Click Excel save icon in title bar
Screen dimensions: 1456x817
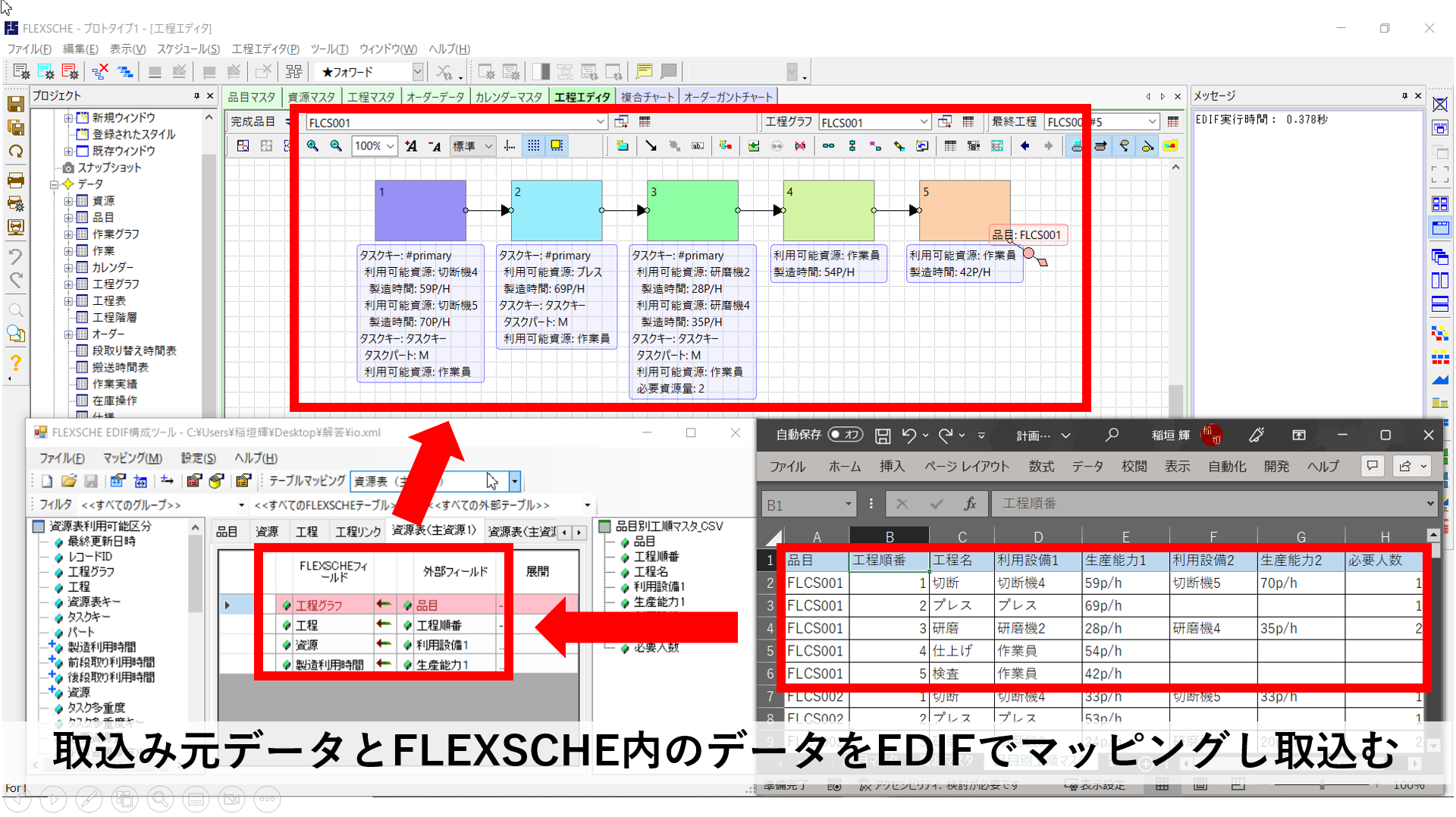883,435
